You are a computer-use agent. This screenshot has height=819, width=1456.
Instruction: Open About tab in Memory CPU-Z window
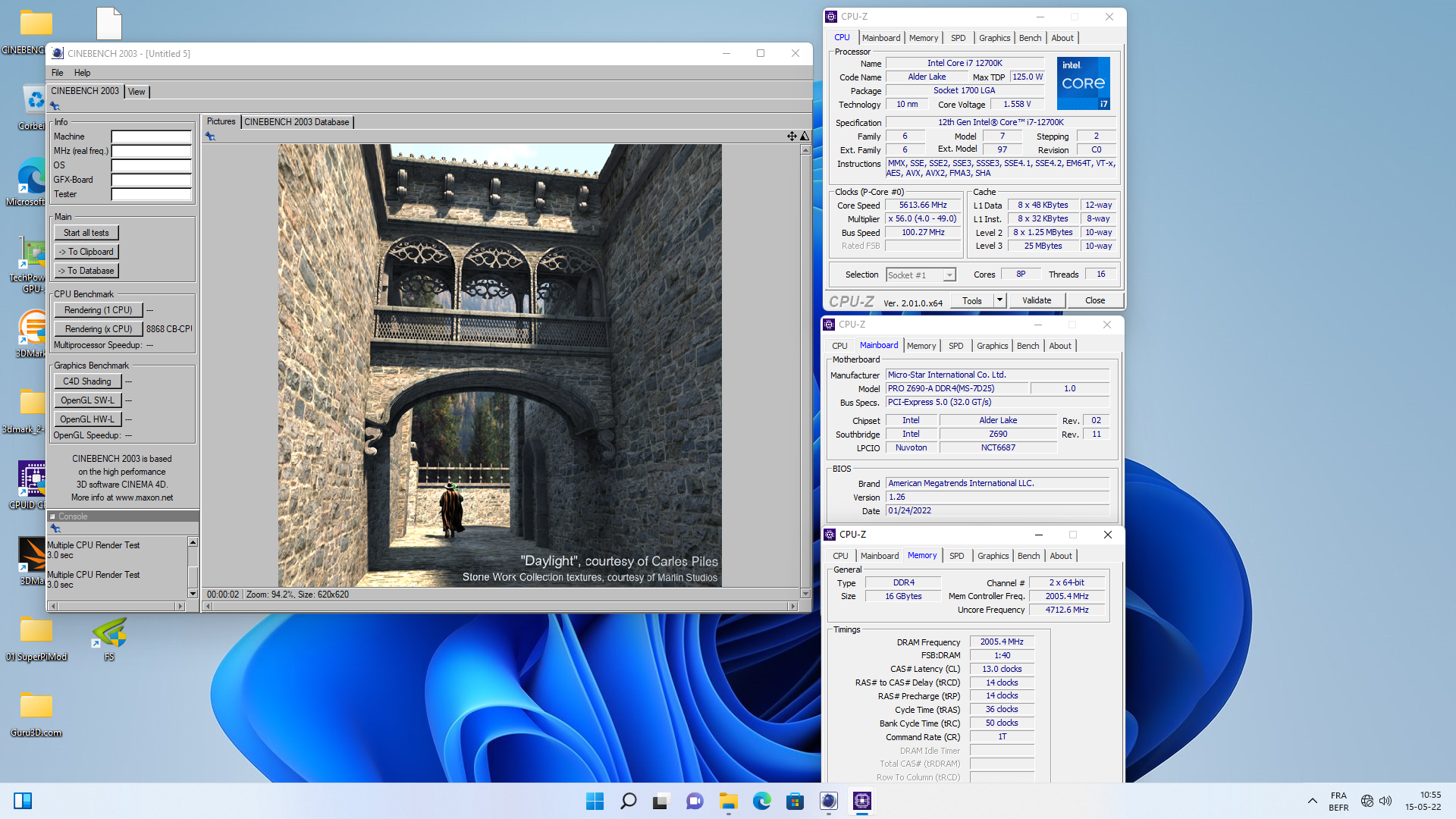point(1061,556)
